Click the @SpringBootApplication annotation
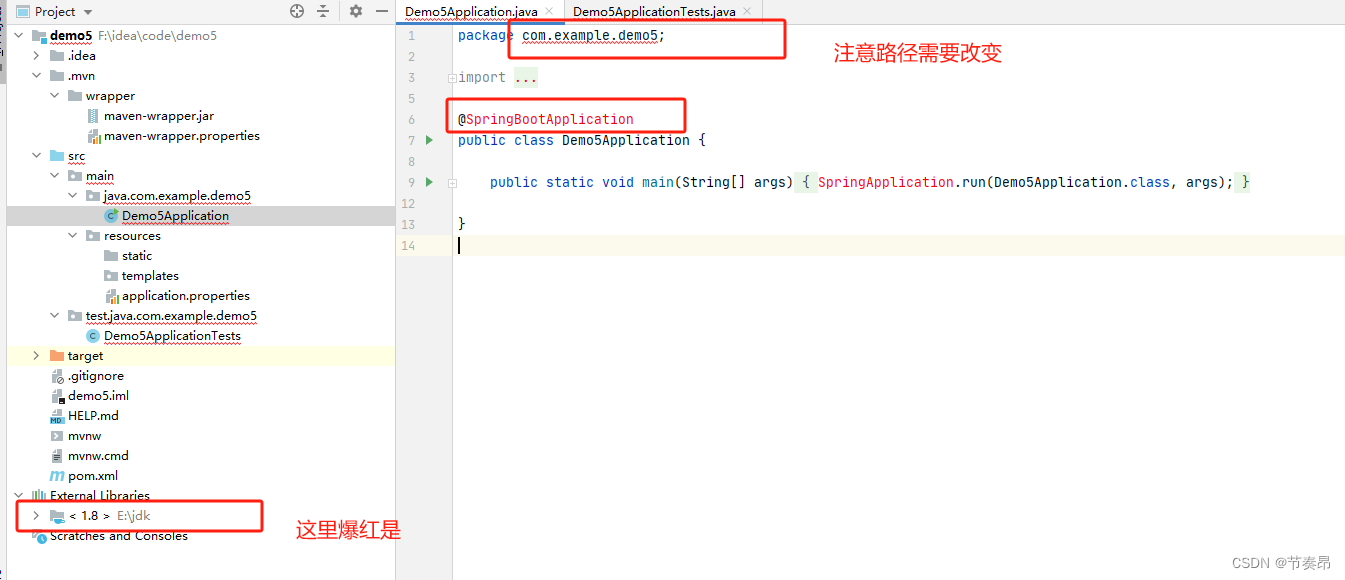Screen dimensions: 1345x580 546,119
